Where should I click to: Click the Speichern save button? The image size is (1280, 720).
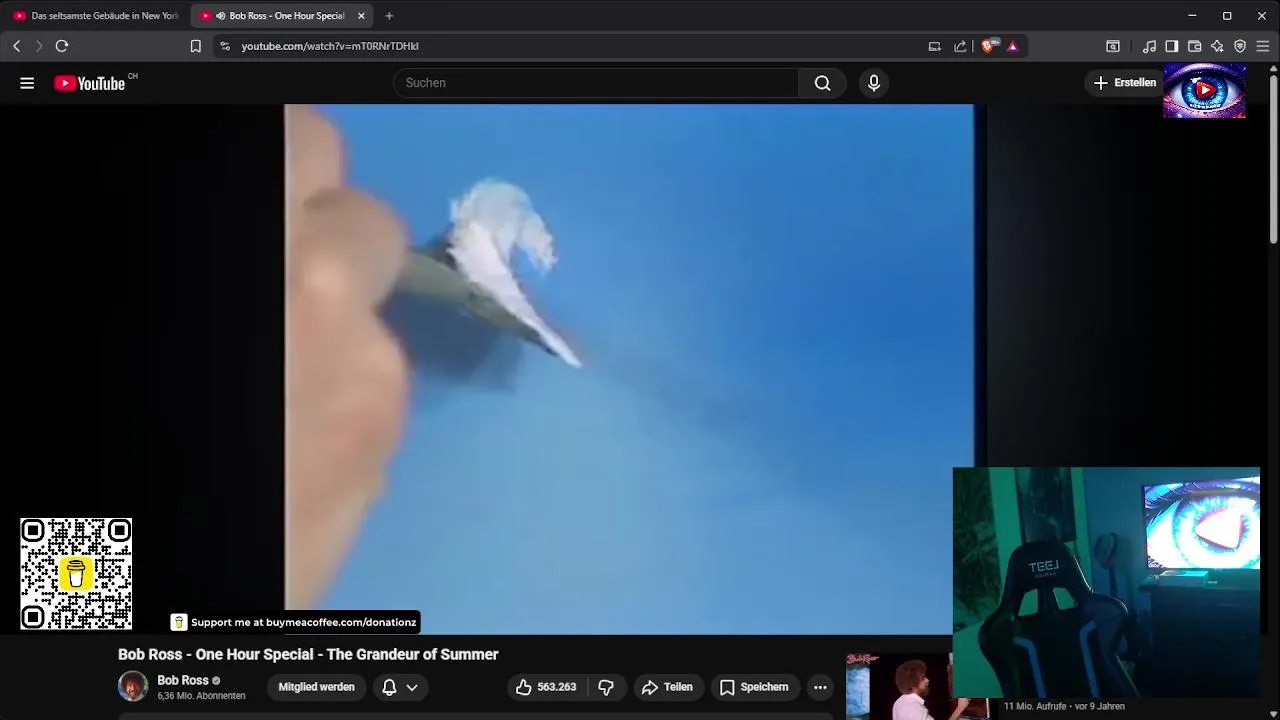[754, 687]
